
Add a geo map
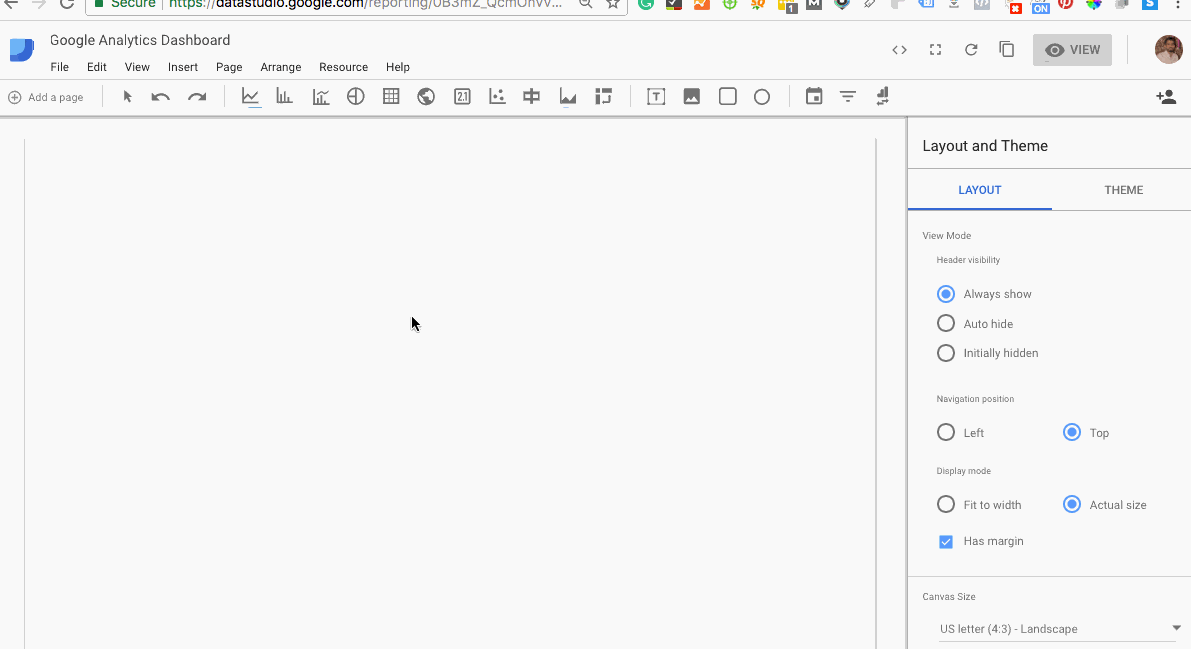click(x=426, y=96)
